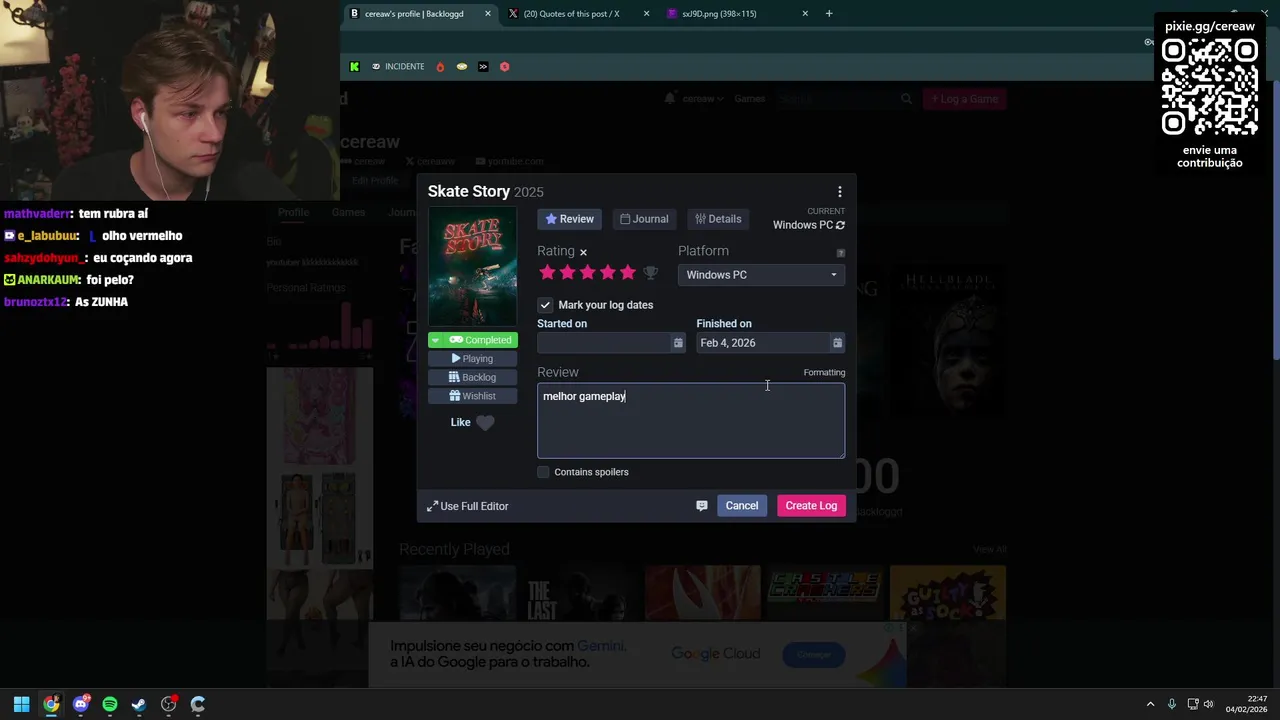Click the volume icon in system tray
1280x720 pixels.
point(1209,704)
